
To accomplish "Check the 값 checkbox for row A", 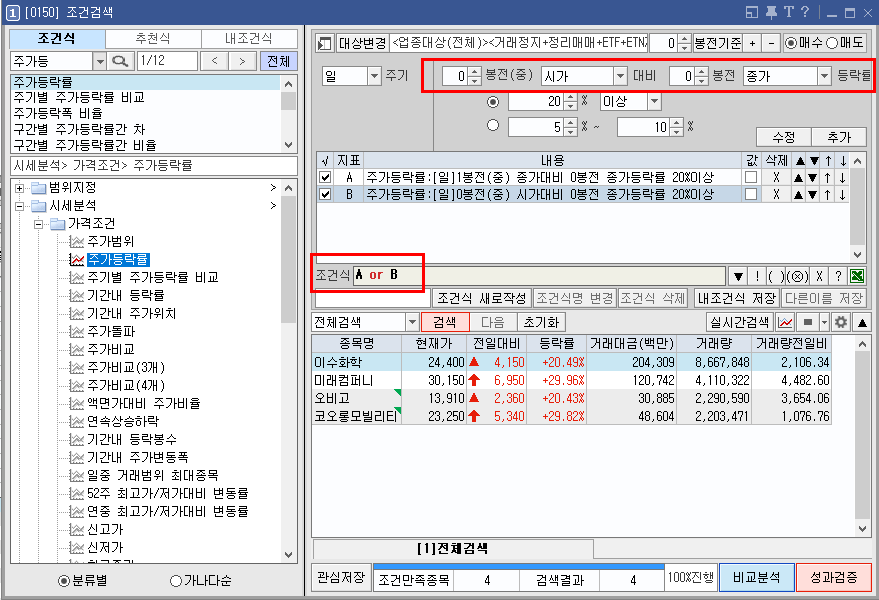I will [x=751, y=177].
